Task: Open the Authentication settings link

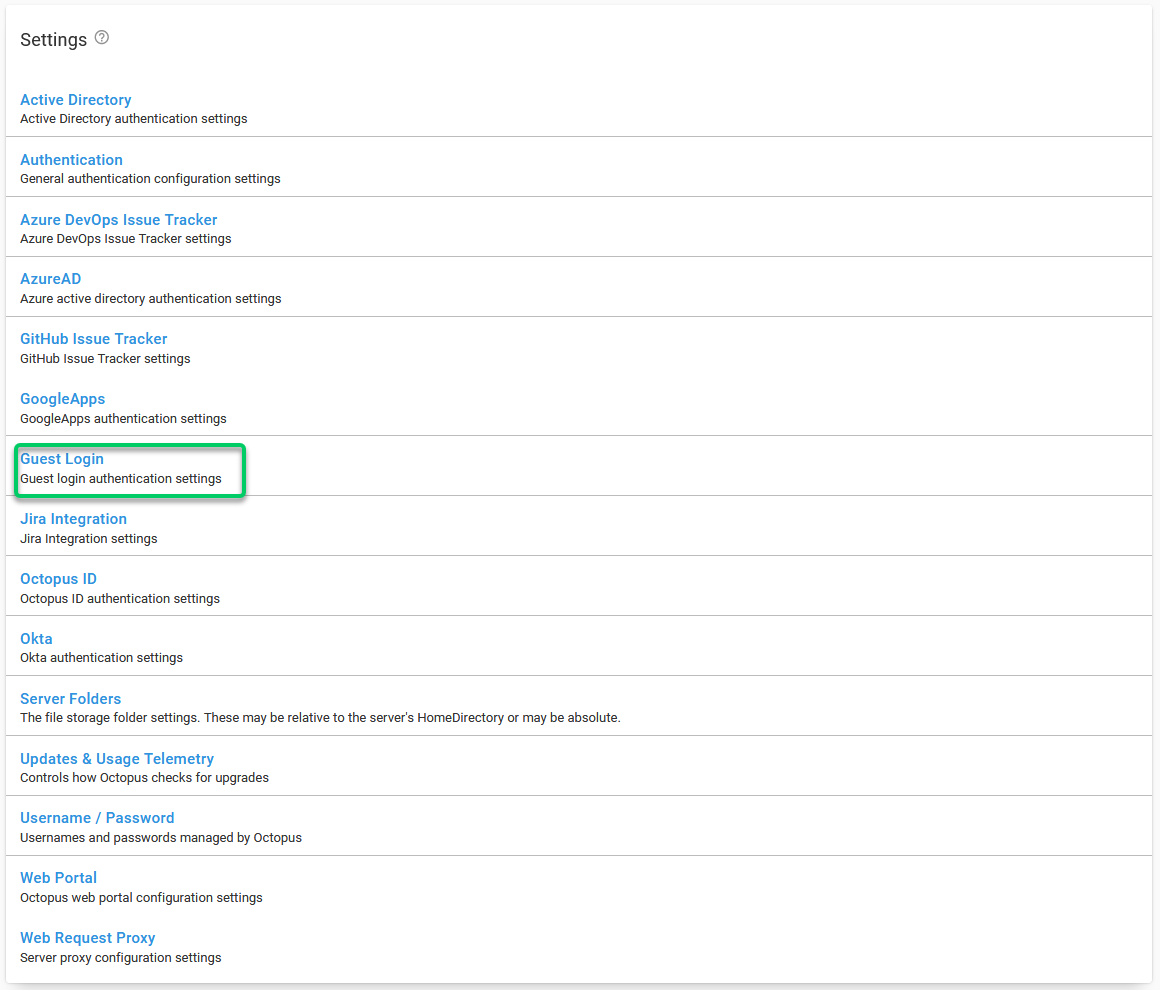Action: 71,160
